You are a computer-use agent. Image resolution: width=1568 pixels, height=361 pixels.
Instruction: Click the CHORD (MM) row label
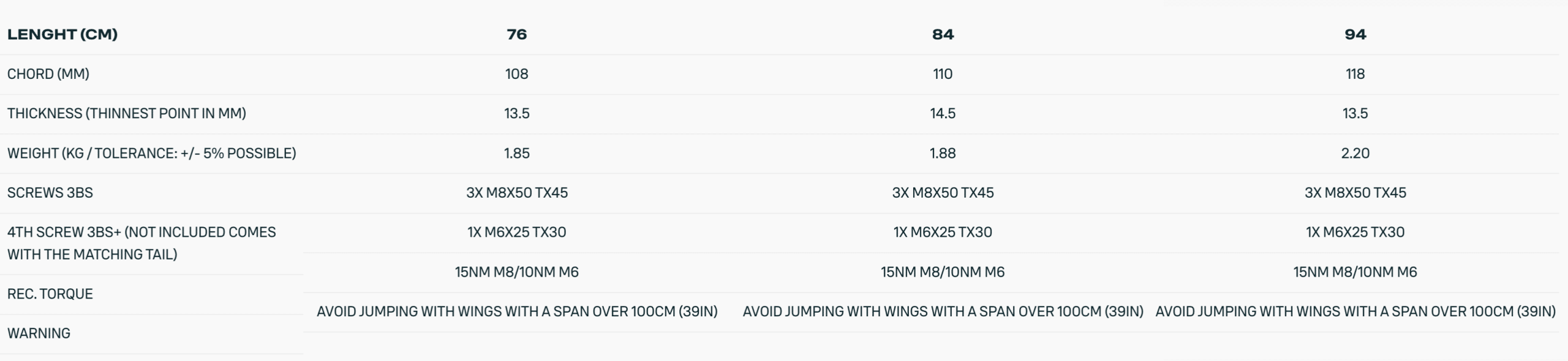(48, 74)
